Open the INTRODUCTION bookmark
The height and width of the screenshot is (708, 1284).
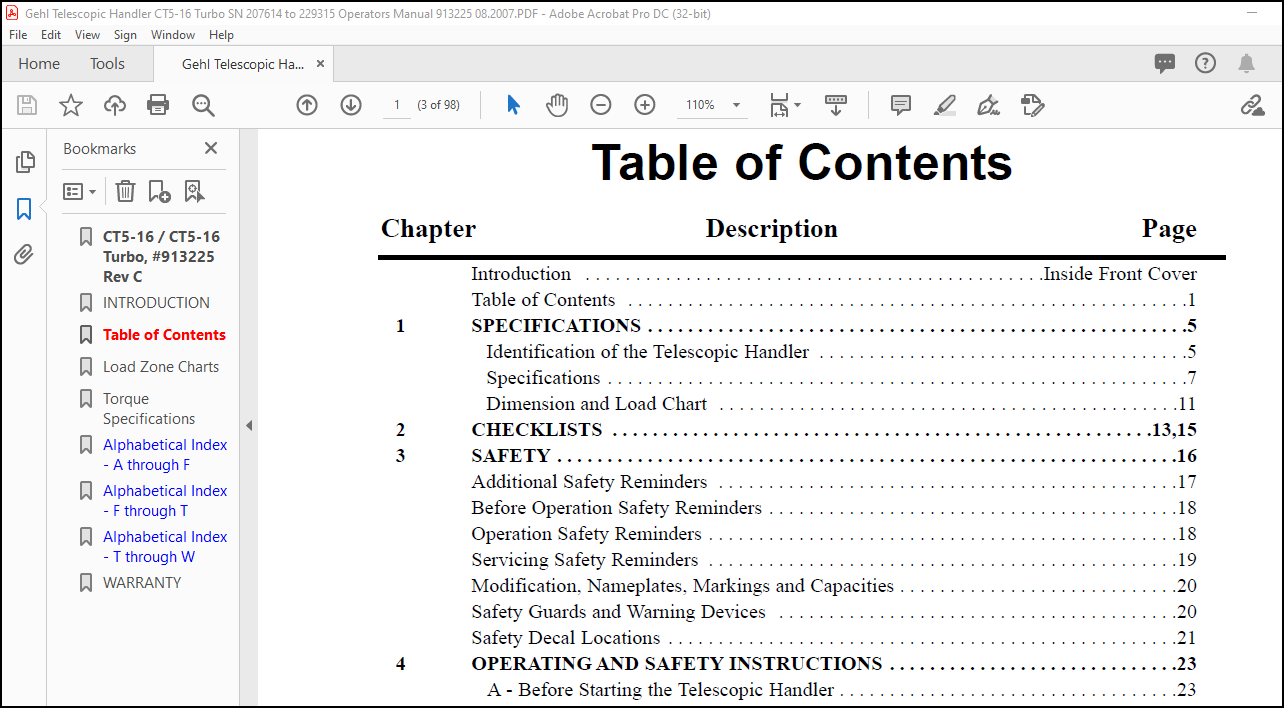(x=156, y=302)
